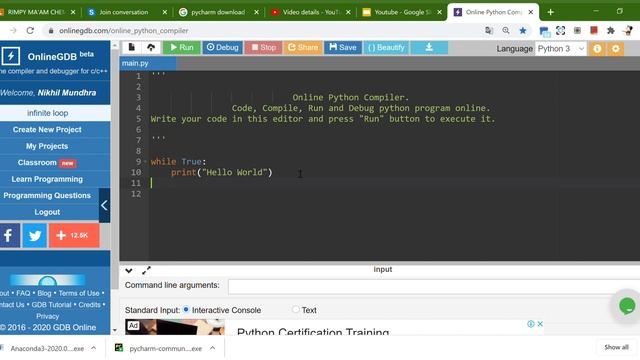
Task: Click the screenshot capture extension icon
Action: pyautogui.click(x=560, y=31)
